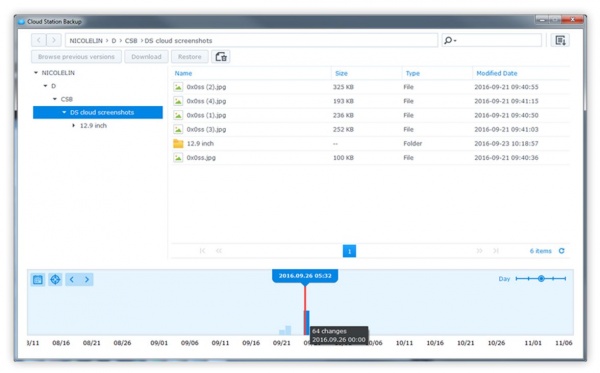Click image icon of 0x0ss.jpg

click(x=178, y=158)
